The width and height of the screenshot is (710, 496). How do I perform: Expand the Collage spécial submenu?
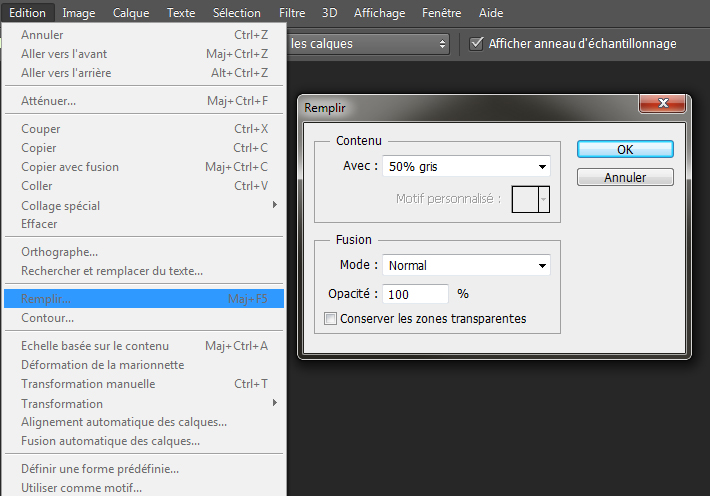[x=275, y=205]
